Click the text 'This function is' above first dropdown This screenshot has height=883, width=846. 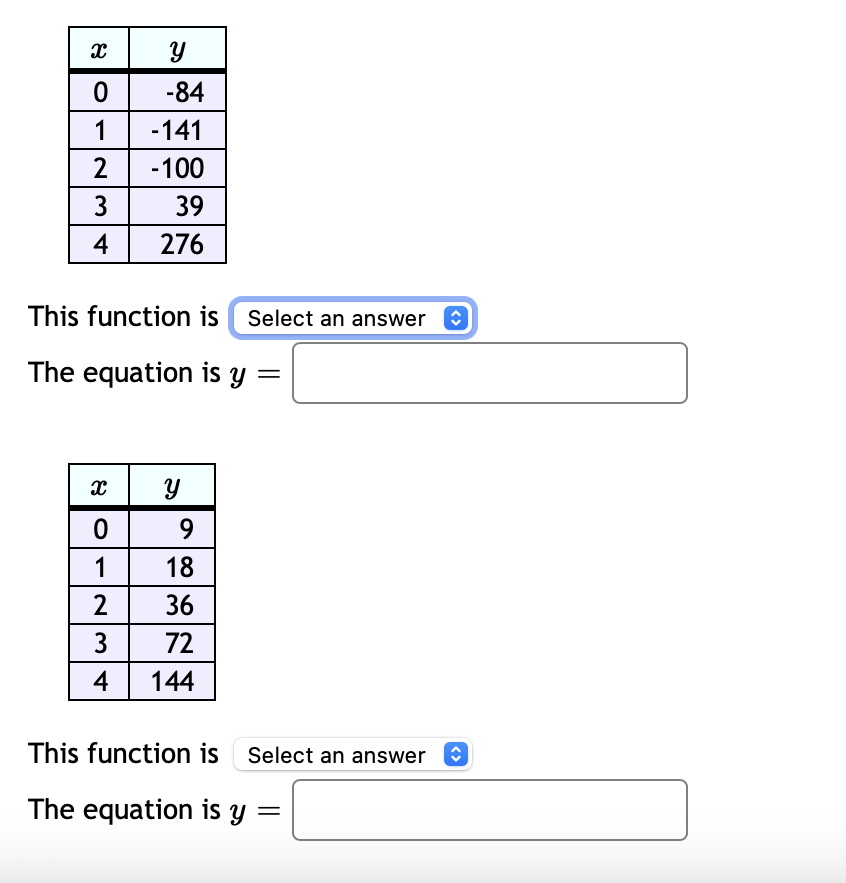123,317
